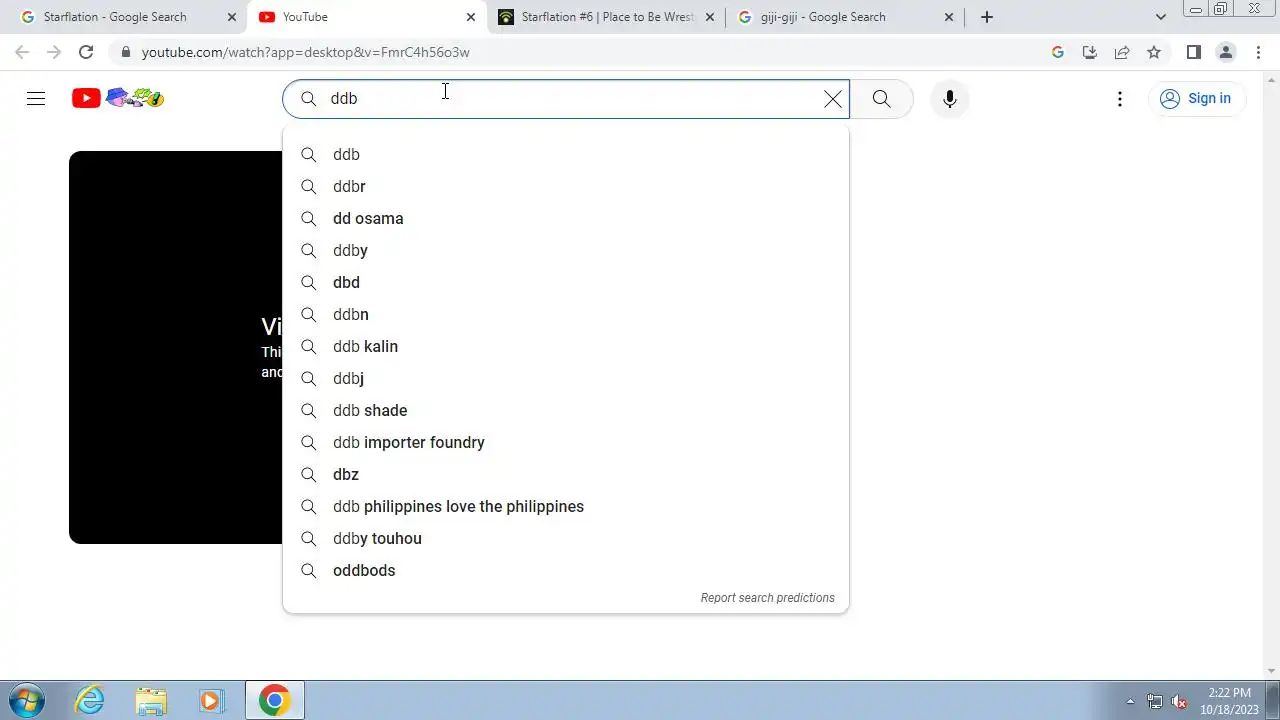Reload the page in Chrome

pyautogui.click(x=86, y=52)
